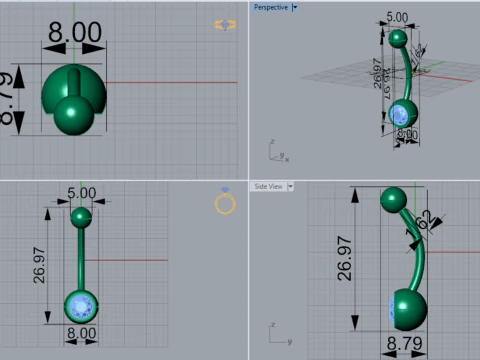
Task: Click the small top ball in front view
Action: [x=81, y=218]
